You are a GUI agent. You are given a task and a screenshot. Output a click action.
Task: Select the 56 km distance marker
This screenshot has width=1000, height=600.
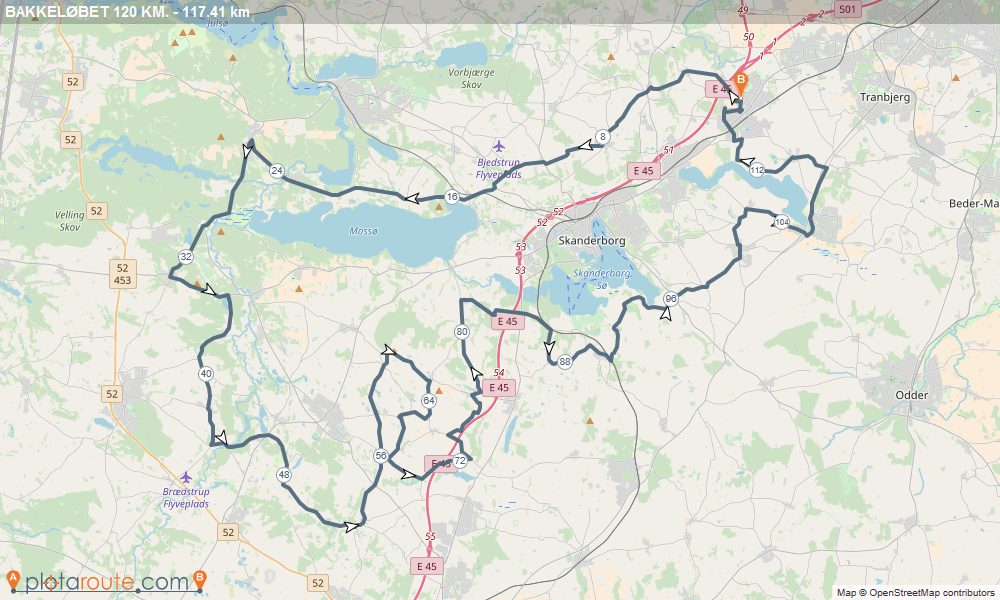[381, 455]
